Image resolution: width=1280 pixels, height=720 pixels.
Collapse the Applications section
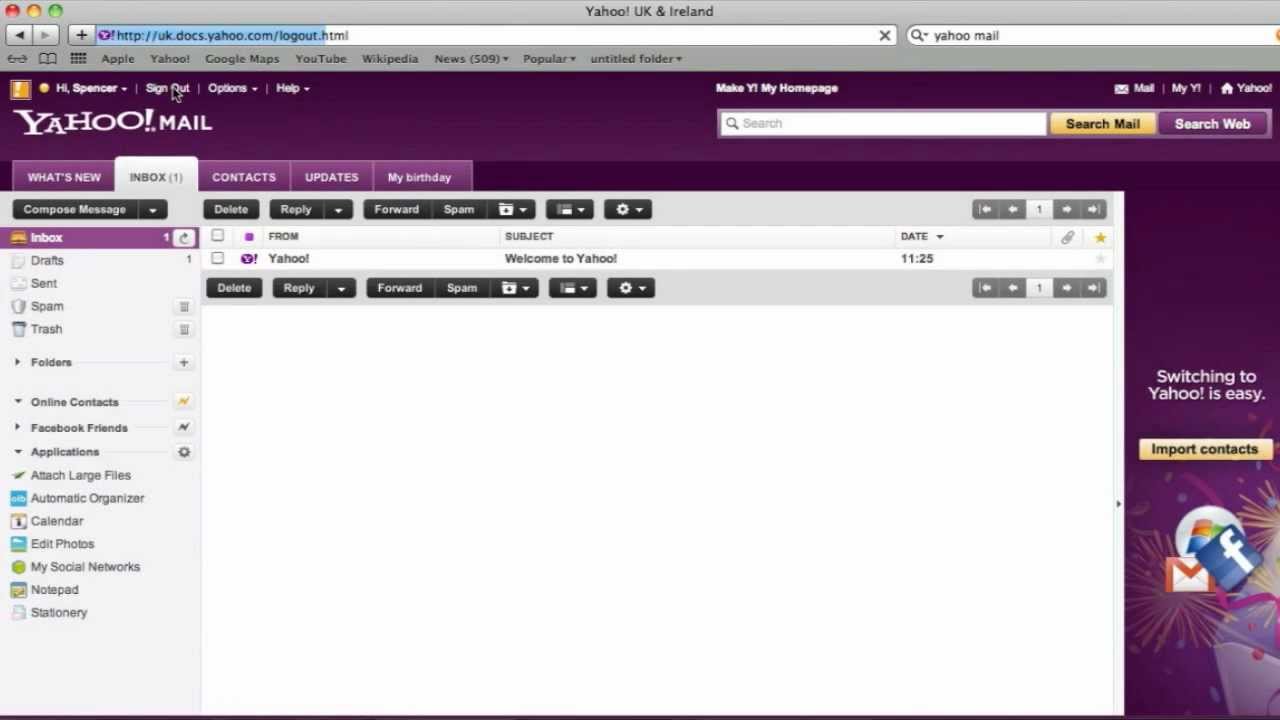pyautogui.click(x=17, y=452)
